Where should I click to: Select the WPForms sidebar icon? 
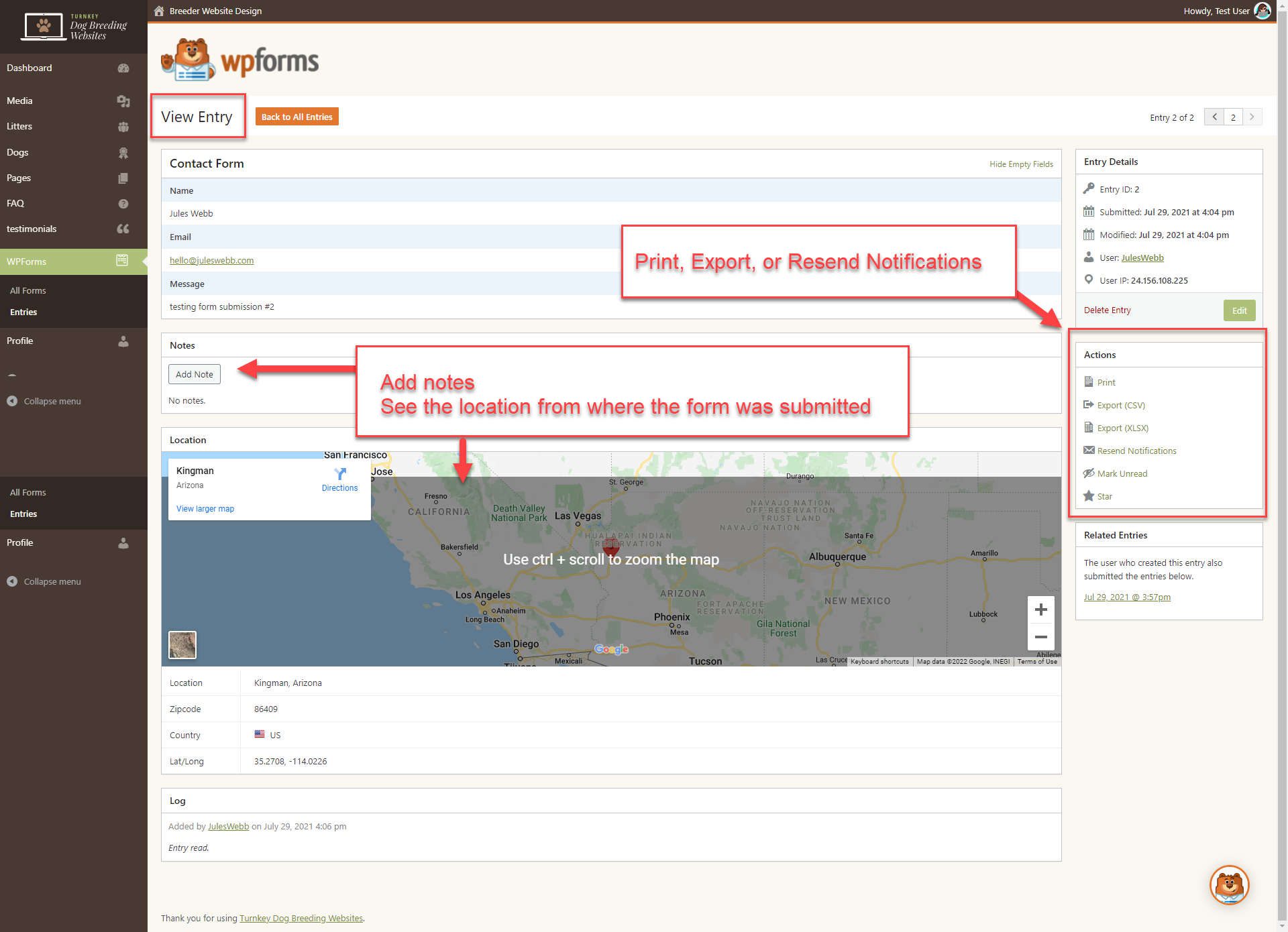[122, 261]
